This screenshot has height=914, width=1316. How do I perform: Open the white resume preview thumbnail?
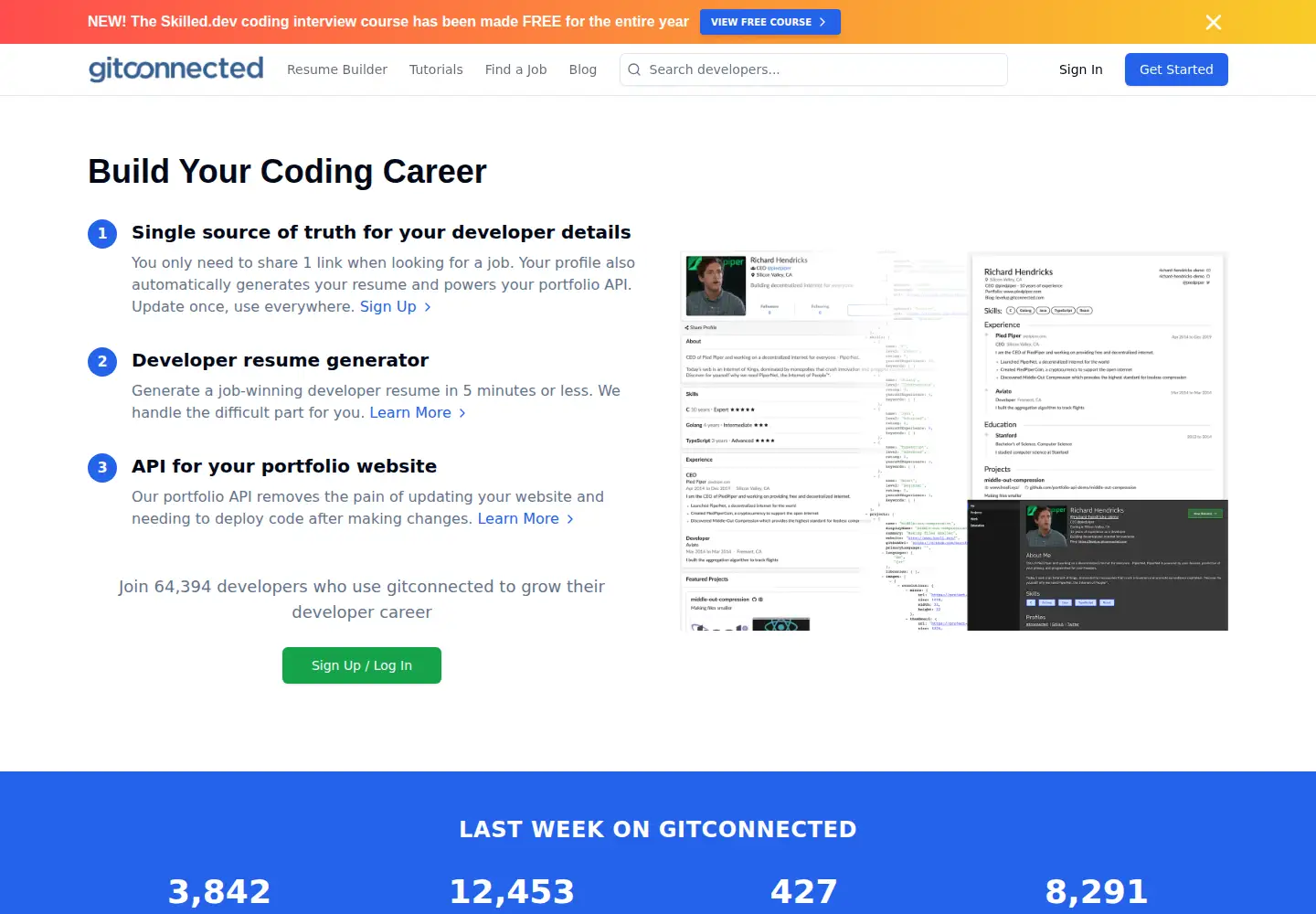click(x=1098, y=377)
